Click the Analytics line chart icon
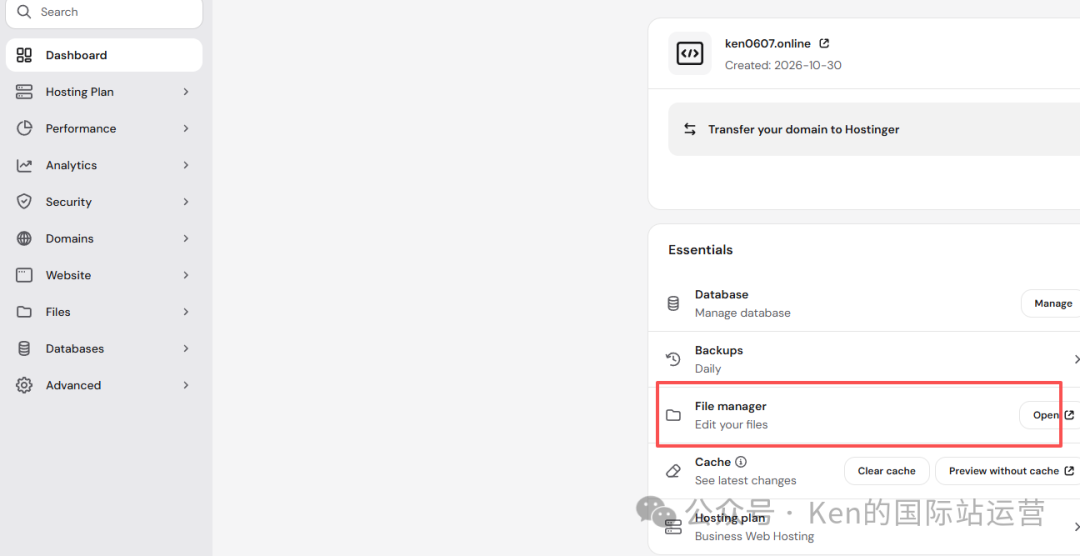The height and width of the screenshot is (556, 1080). [24, 165]
